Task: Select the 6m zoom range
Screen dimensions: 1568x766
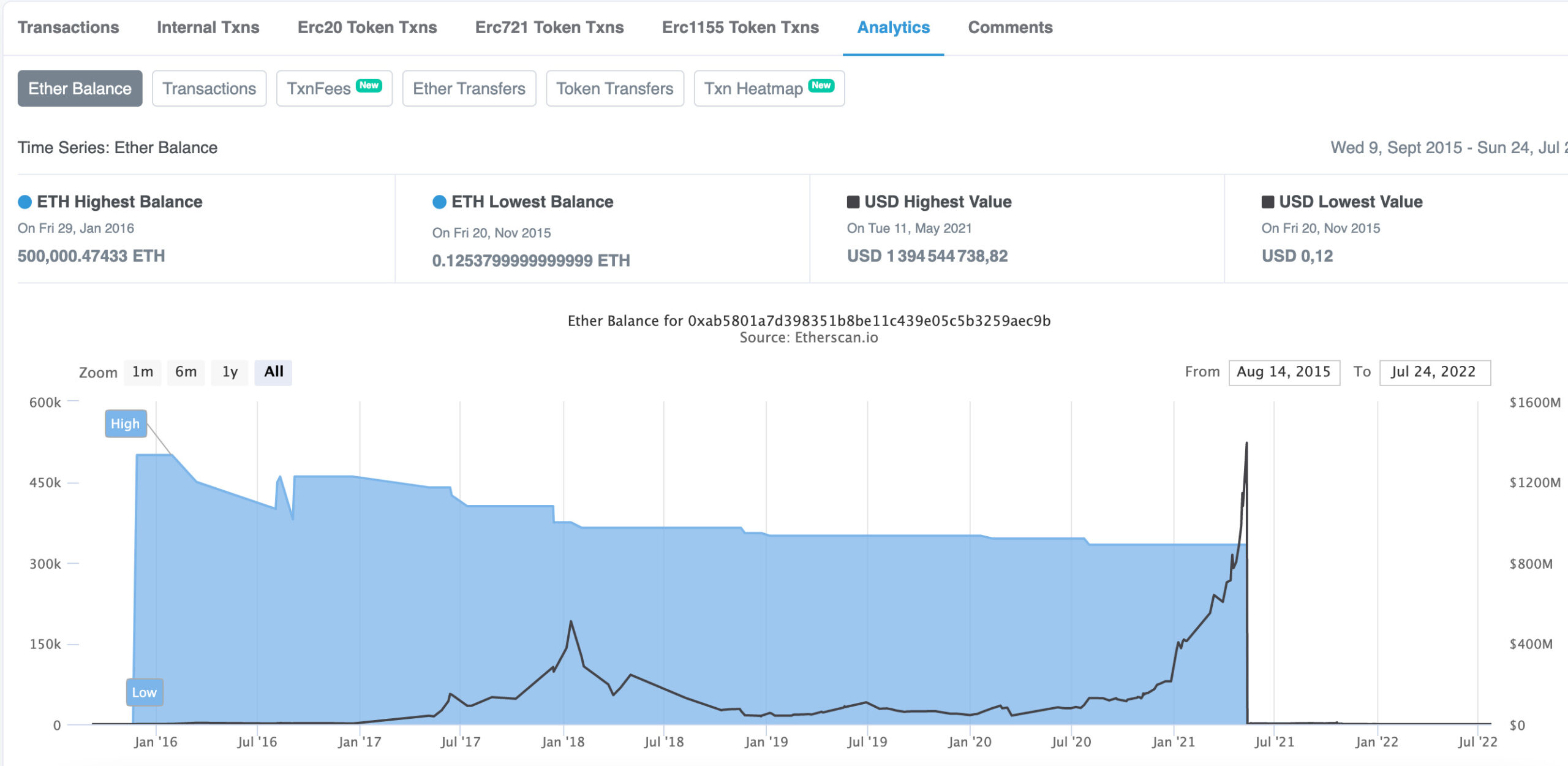Action: tap(186, 372)
